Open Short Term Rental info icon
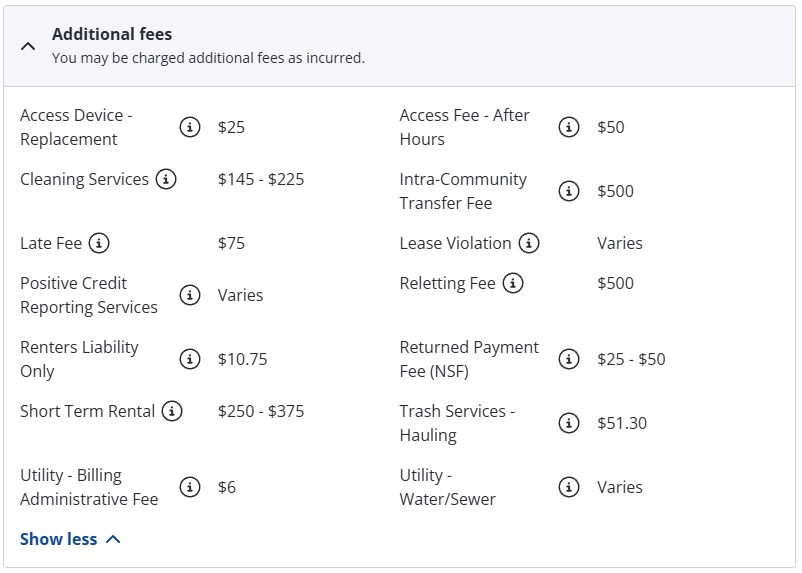Screen dimensions: 802x573 172,411
